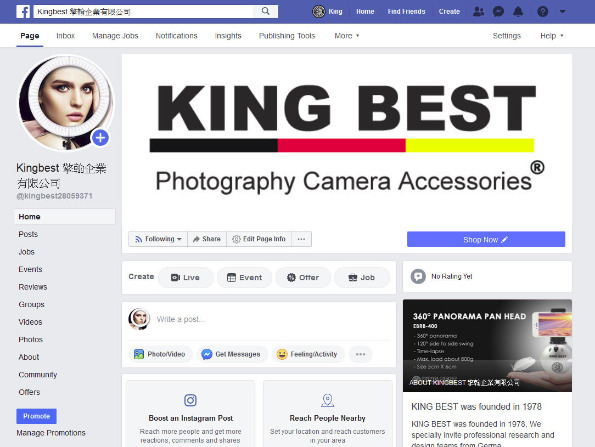Click the Instagram icon in Boost card
The width and height of the screenshot is (595, 447).
190,400
